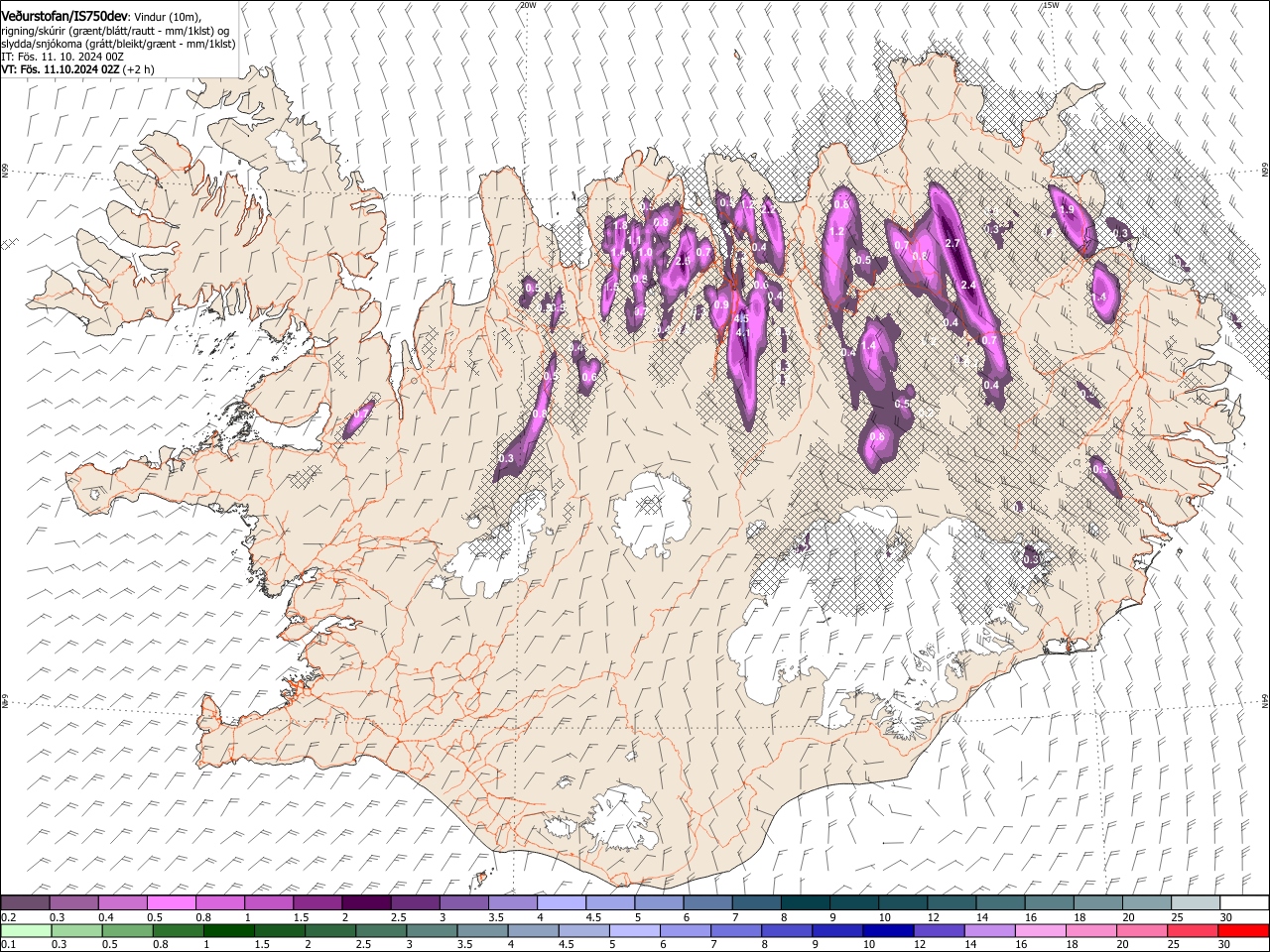Screen dimensions: 1270x952
Task: Click the lower legend swatch between 20 and 25
Action: (x=1141, y=930)
